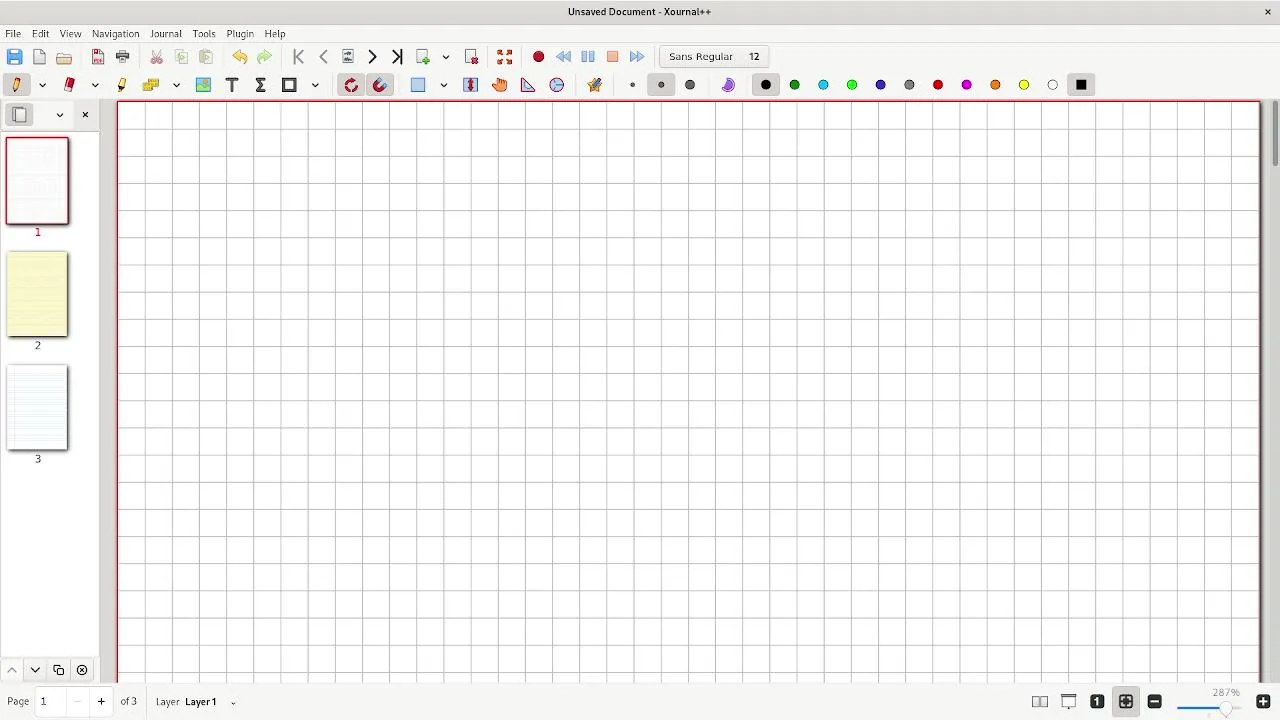Activate the compass tool

[x=557, y=85]
